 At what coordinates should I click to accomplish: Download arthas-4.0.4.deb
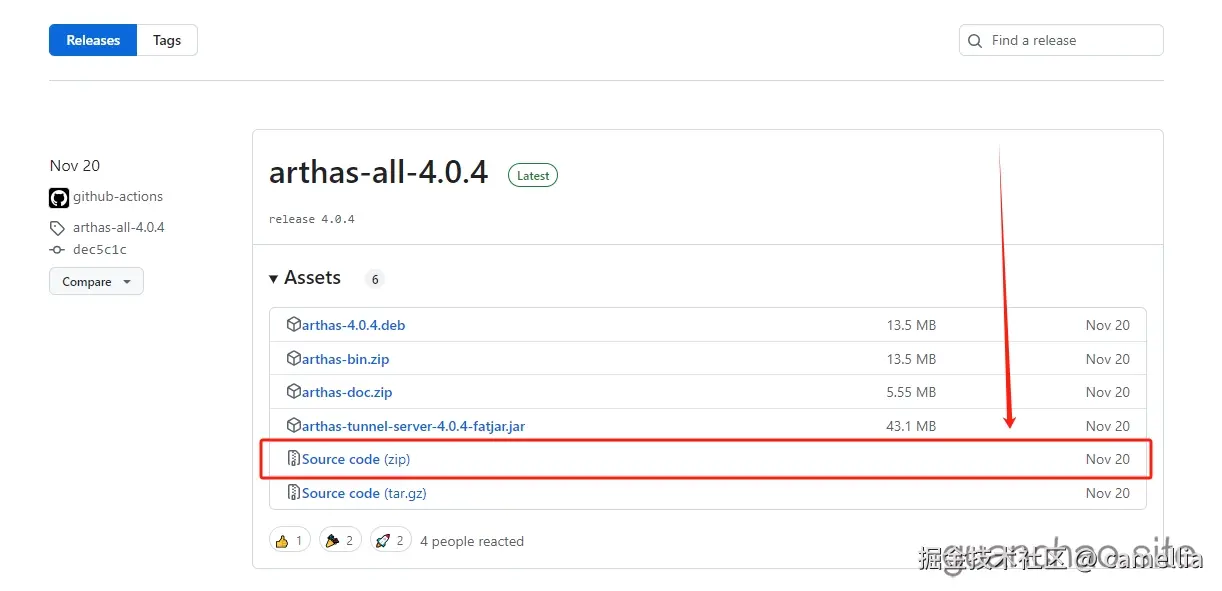353,325
